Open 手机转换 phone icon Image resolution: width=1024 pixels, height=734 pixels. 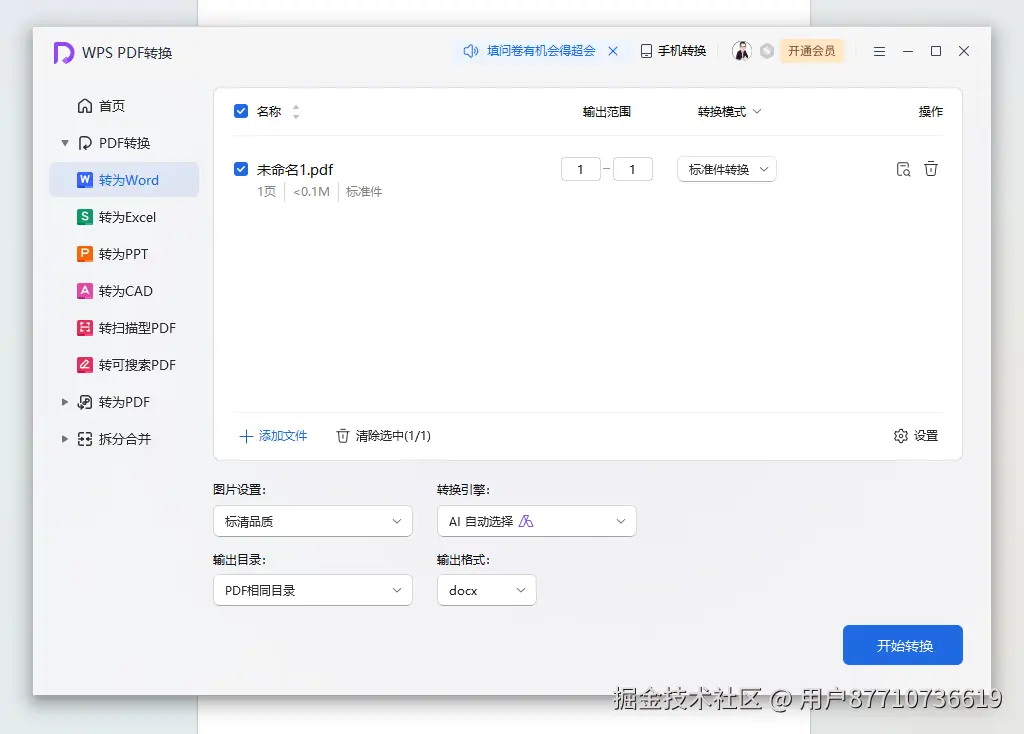[x=646, y=51]
